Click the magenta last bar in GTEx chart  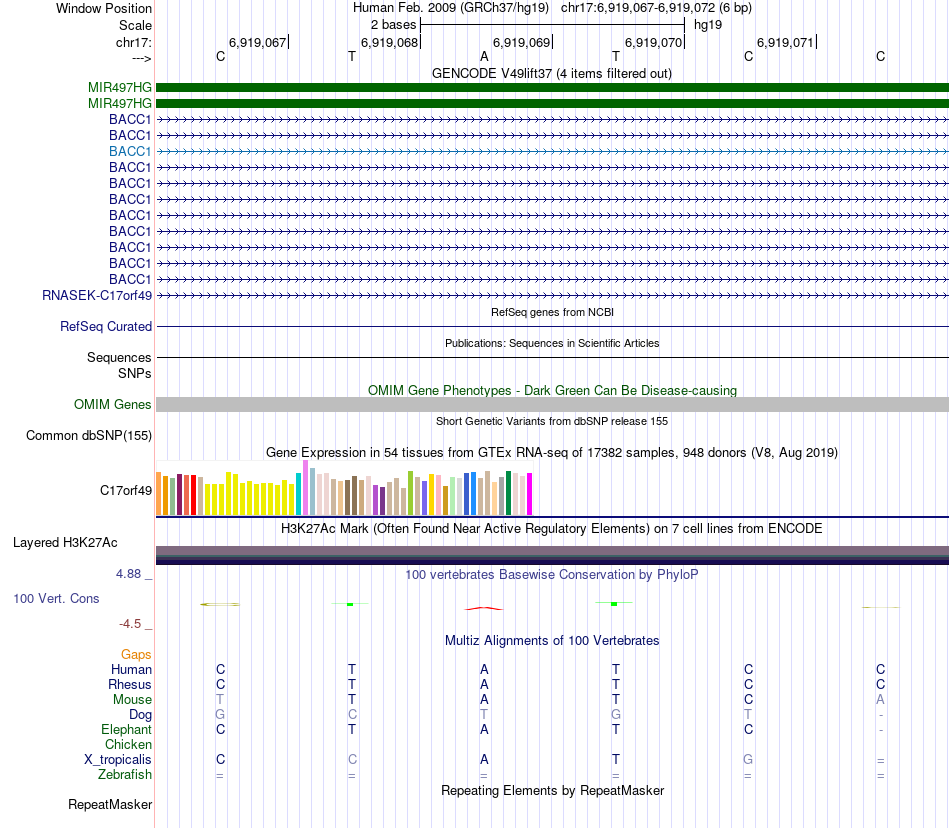(x=530, y=494)
